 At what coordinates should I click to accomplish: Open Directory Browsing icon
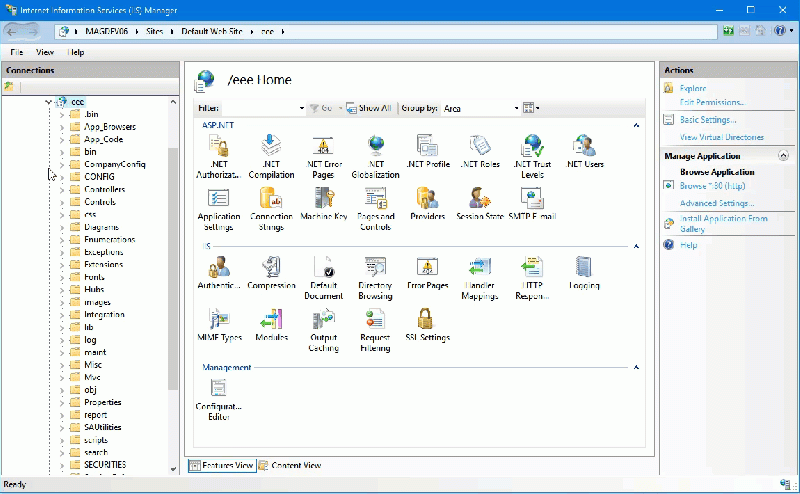point(376,278)
